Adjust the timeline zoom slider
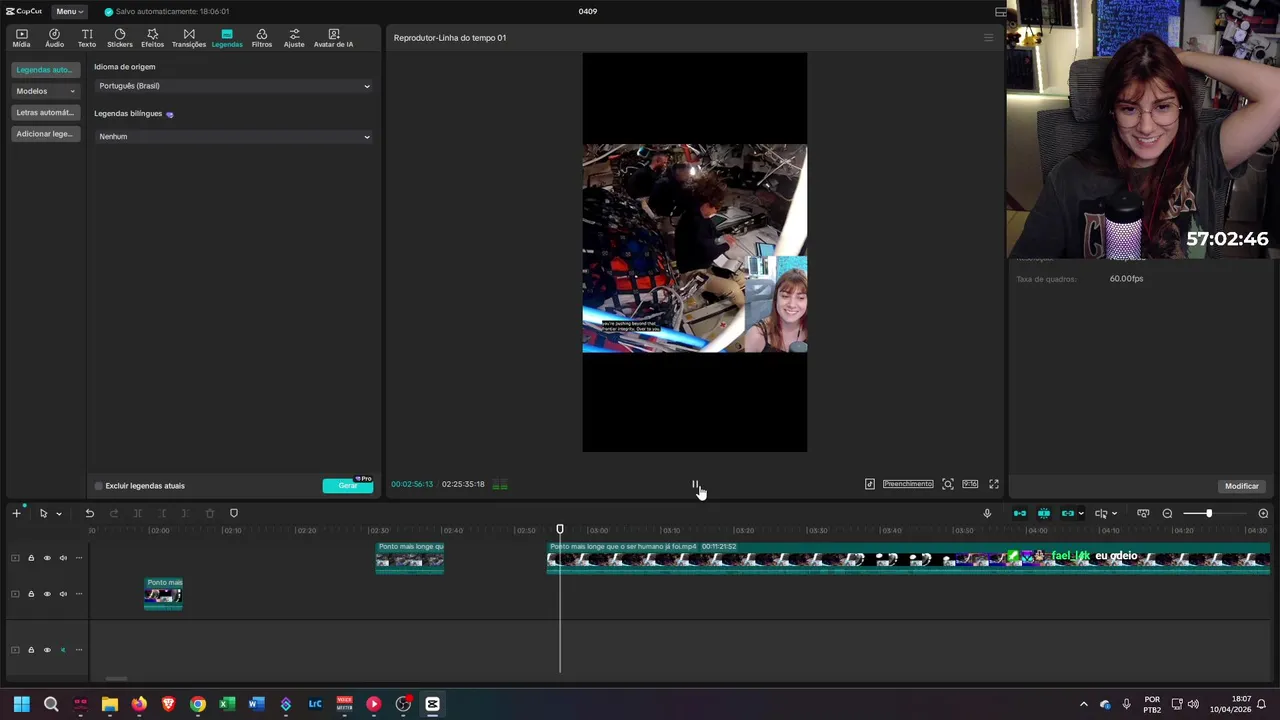 [x=1209, y=513]
